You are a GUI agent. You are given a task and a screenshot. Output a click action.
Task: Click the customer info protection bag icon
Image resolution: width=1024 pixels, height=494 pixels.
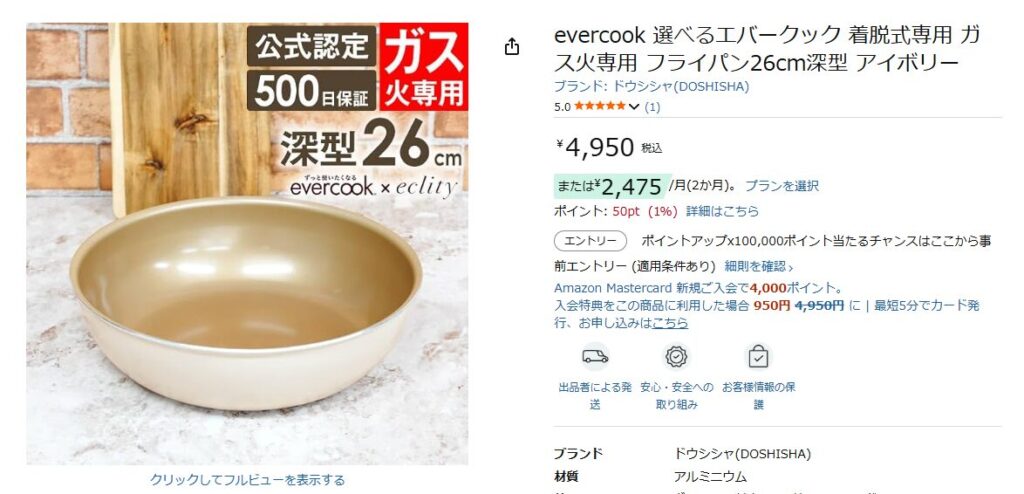click(x=758, y=357)
